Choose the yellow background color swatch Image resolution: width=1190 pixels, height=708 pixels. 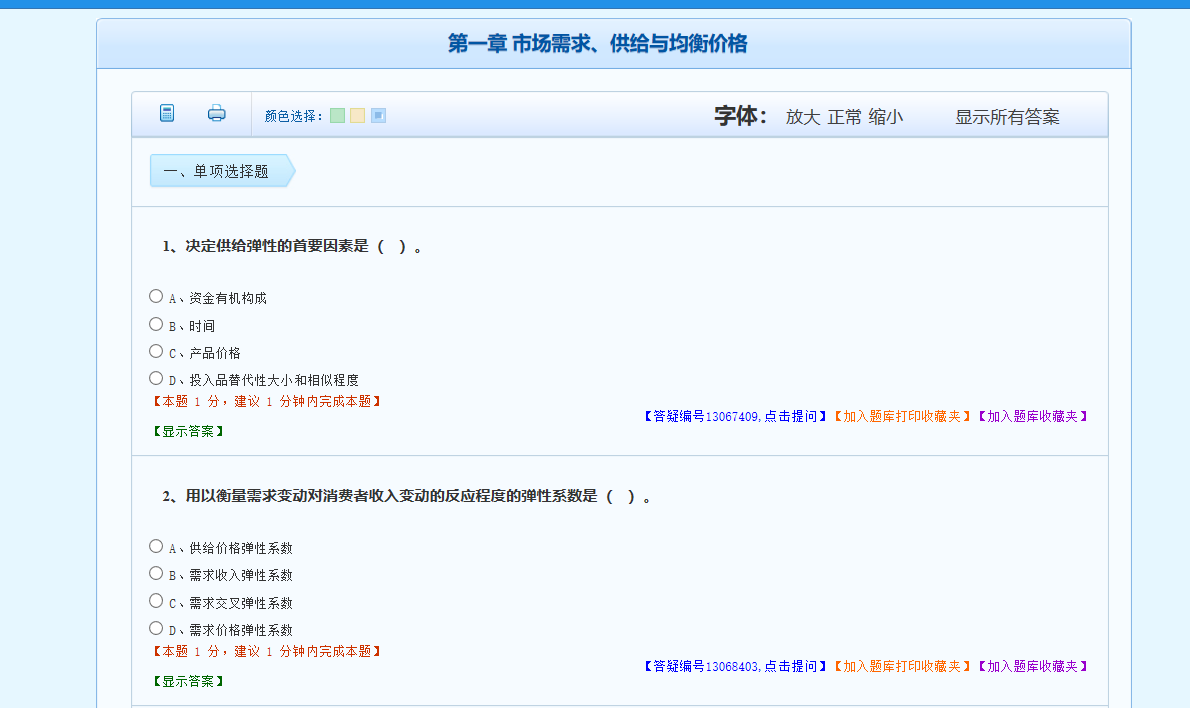[357, 116]
